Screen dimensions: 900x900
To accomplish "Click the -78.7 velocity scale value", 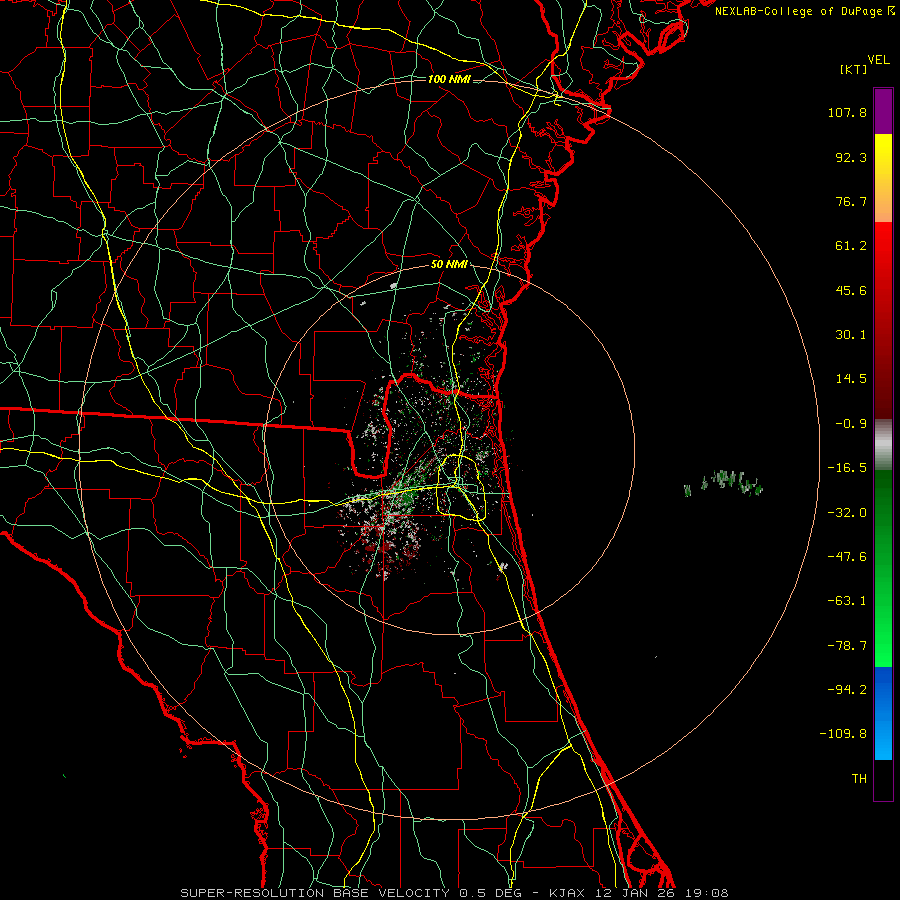I will [x=847, y=646].
